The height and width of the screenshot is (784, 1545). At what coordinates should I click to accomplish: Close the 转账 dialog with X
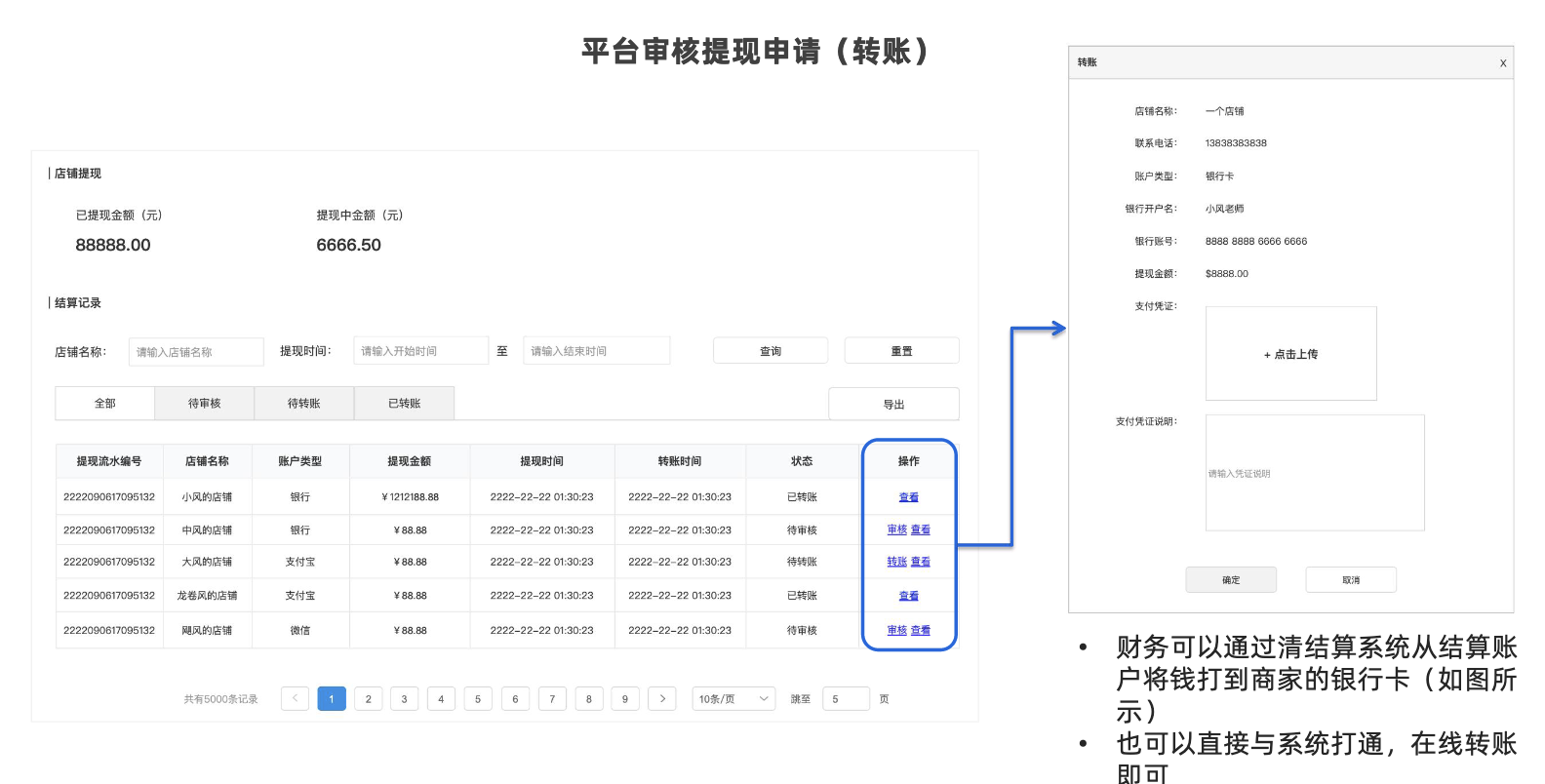click(x=1502, y=63)
